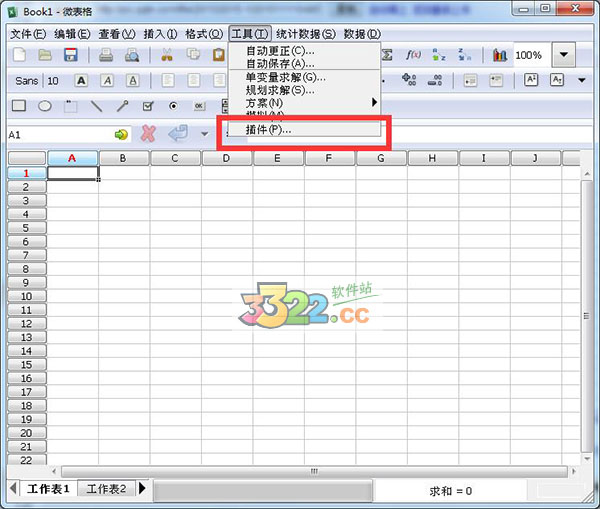
Task: Open the 插入(I) menu
Action: (160, 34)
